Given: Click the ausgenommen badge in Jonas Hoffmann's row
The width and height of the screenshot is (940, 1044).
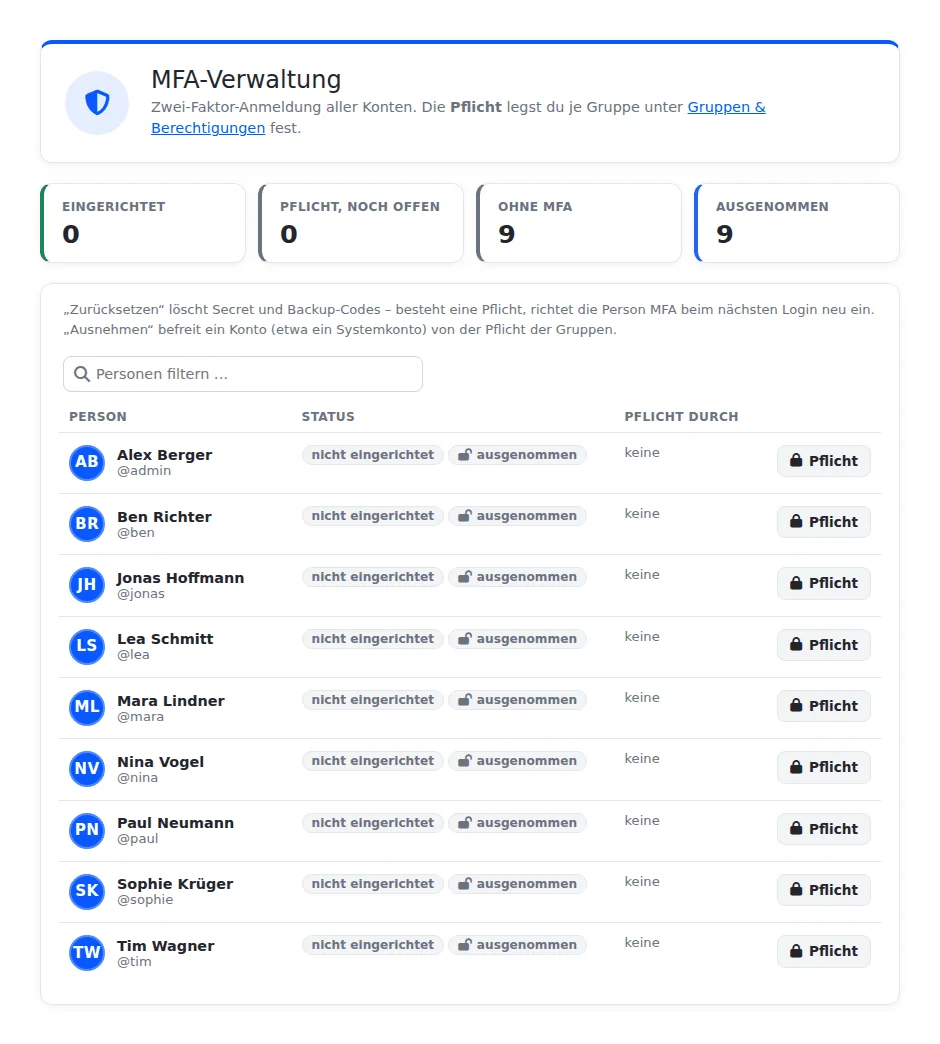Looking at the screenshot, I should [x=517, y=577].
